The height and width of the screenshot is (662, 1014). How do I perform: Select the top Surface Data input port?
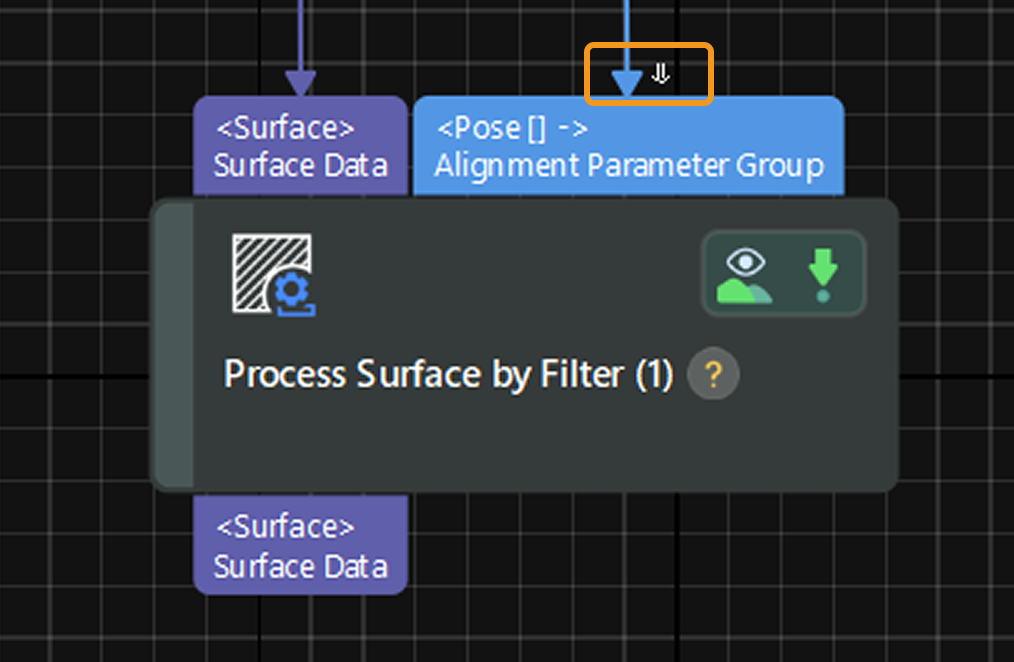coord(300,146)
